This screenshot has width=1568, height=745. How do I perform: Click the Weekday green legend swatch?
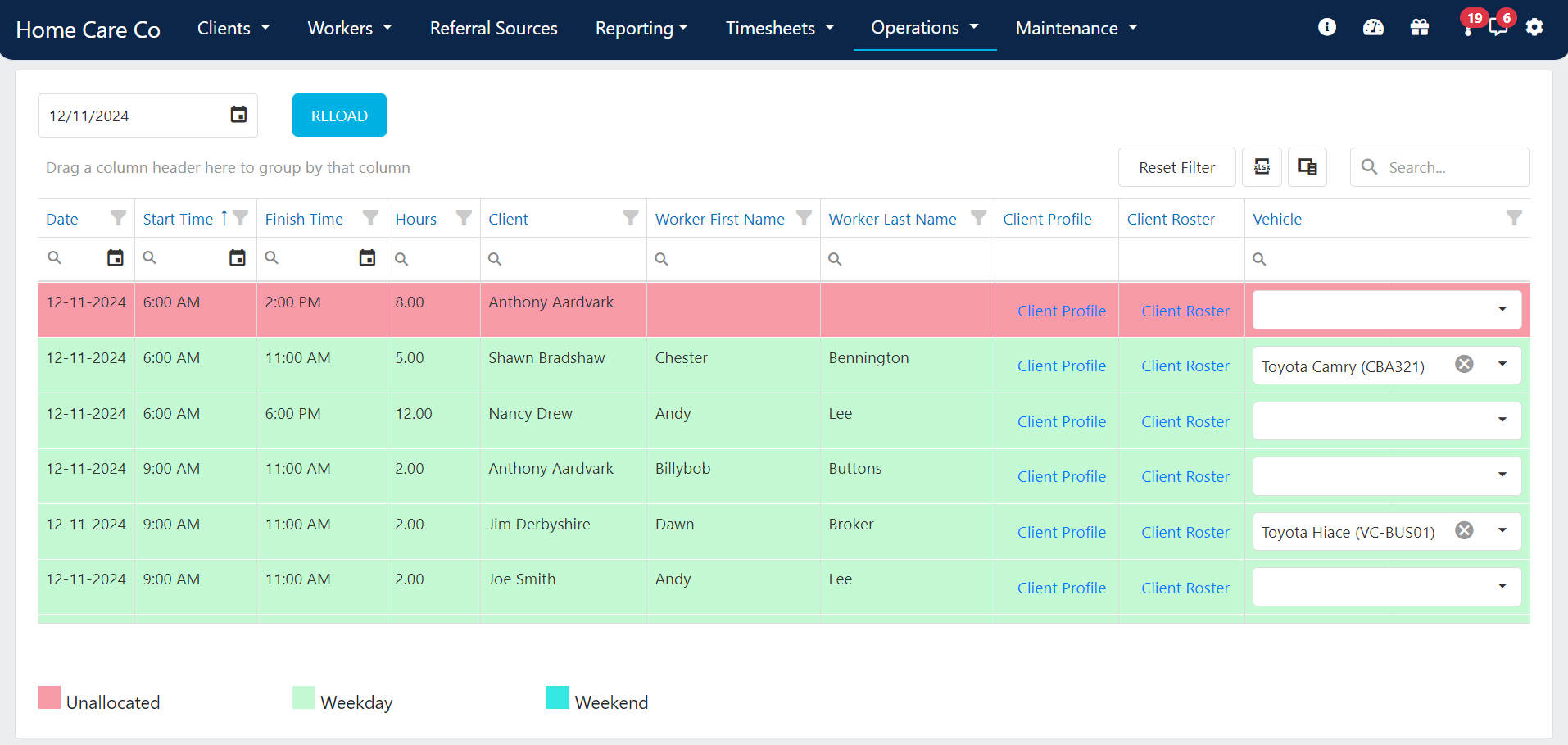303,697
